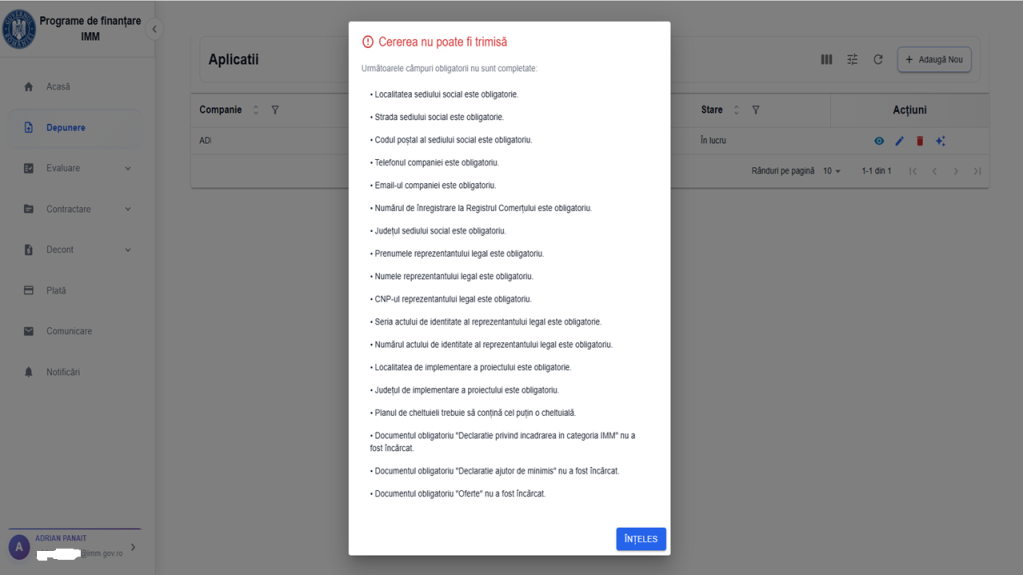The height and width of the screenshot is (575, 1023).
Task: Click the pencil edit icon for ADI
Action: (899, 141)
